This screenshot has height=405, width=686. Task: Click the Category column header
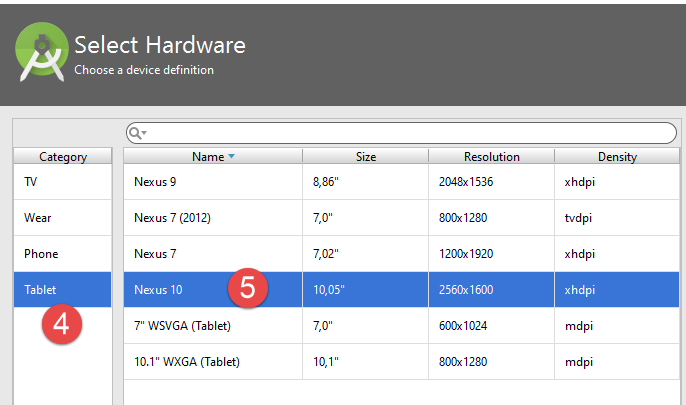(x=63, y=157)
